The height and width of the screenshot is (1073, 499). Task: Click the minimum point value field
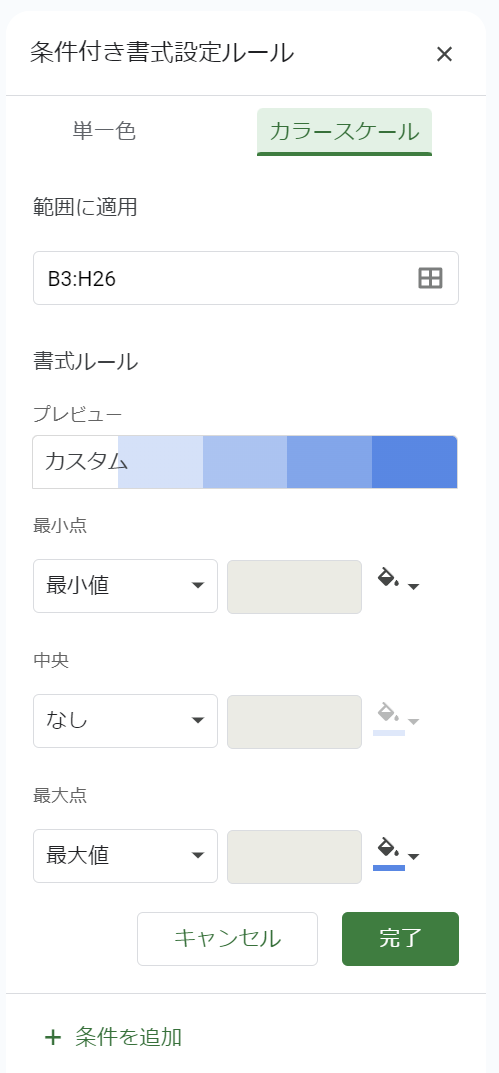click(294, 586)
